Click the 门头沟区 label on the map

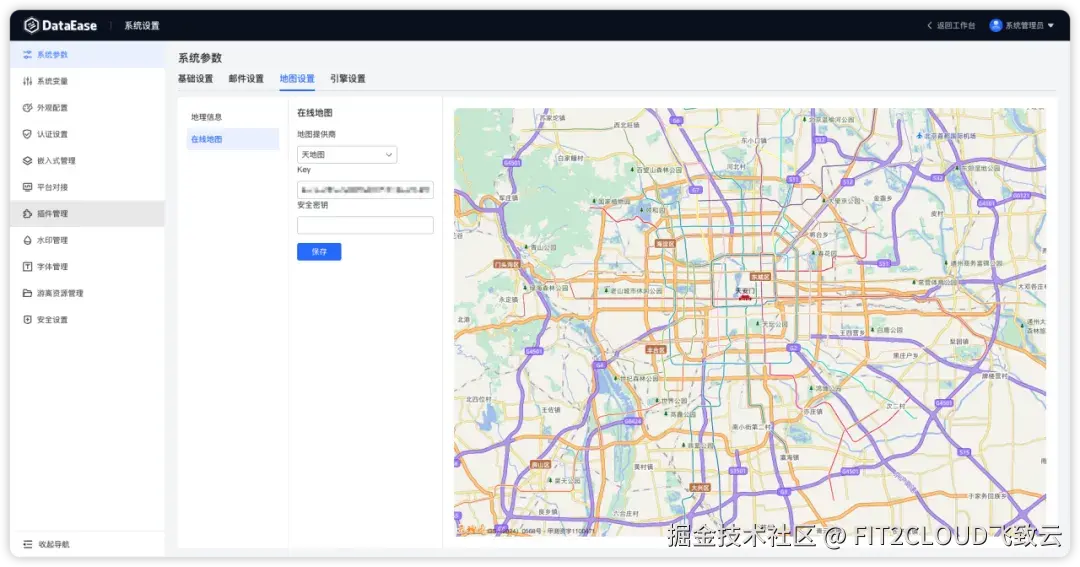point(506,265)
